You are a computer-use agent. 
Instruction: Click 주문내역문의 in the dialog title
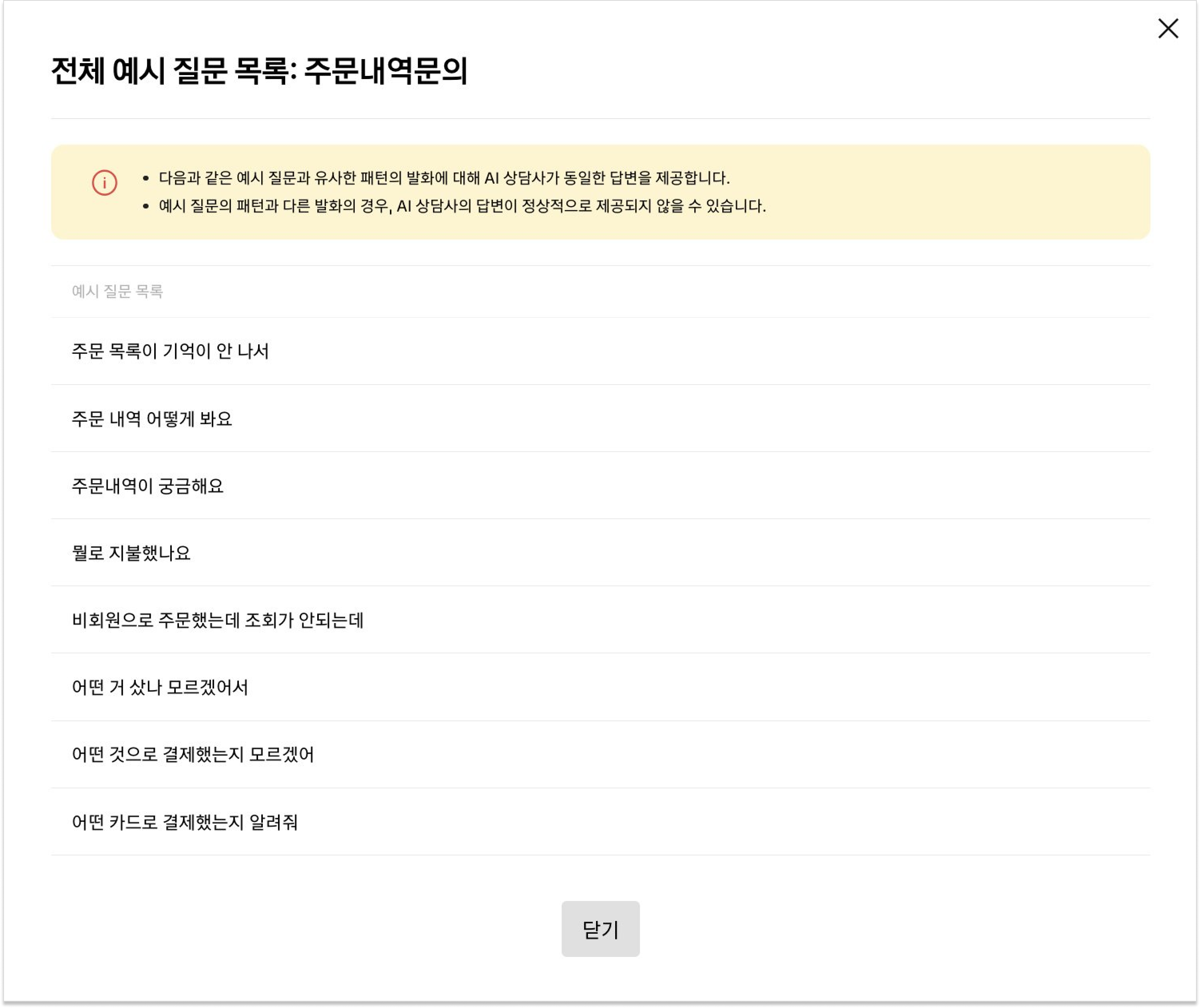point(386,71)
